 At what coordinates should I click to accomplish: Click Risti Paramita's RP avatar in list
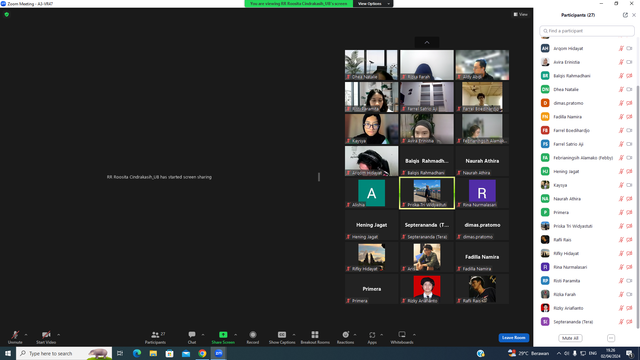(x=545, y=281)
